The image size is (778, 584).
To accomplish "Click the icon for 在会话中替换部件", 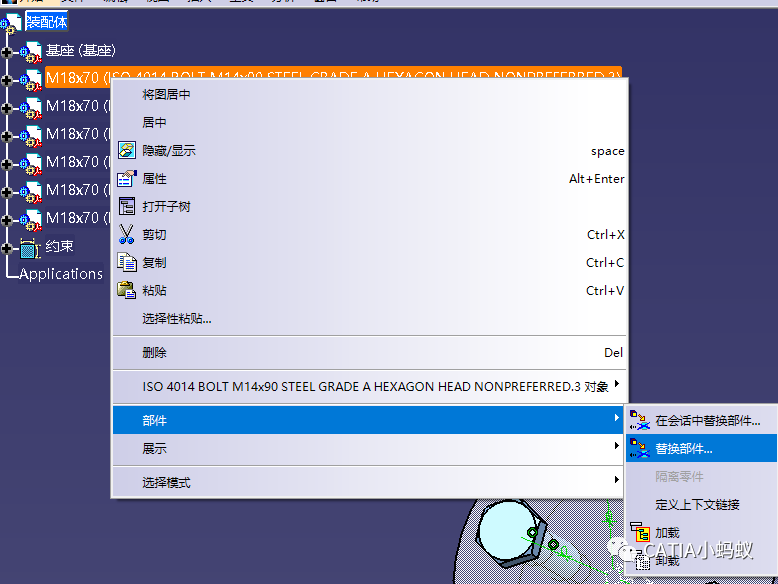I will pyautogui.click(x=640, y=420).
